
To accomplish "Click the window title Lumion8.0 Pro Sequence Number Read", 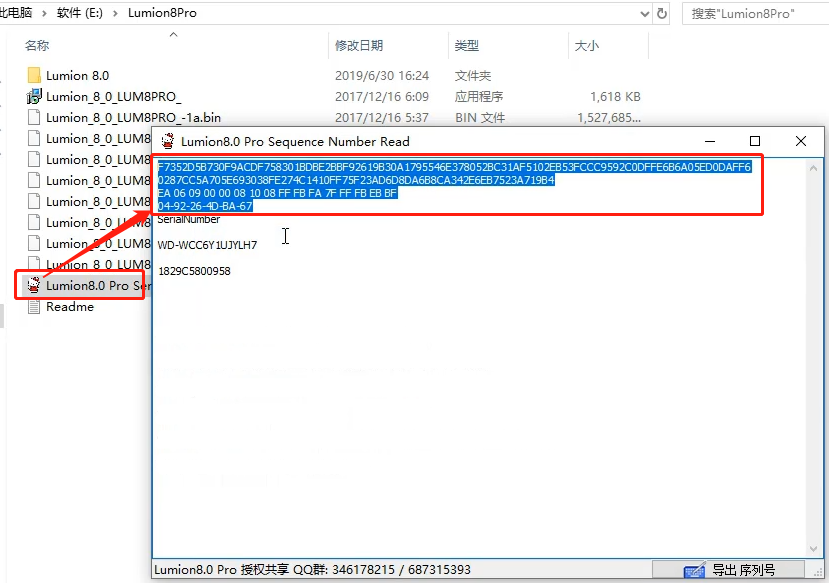I will 295,142.
